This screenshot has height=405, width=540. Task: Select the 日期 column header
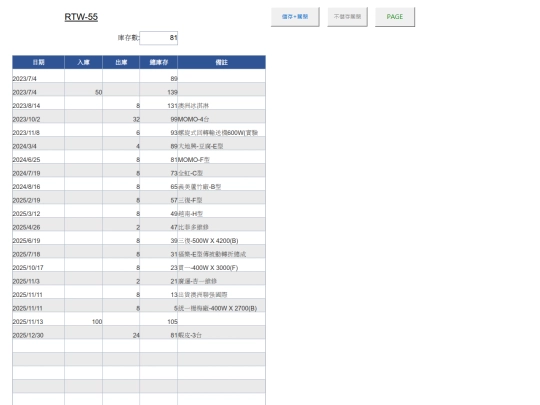click(39, 62)
